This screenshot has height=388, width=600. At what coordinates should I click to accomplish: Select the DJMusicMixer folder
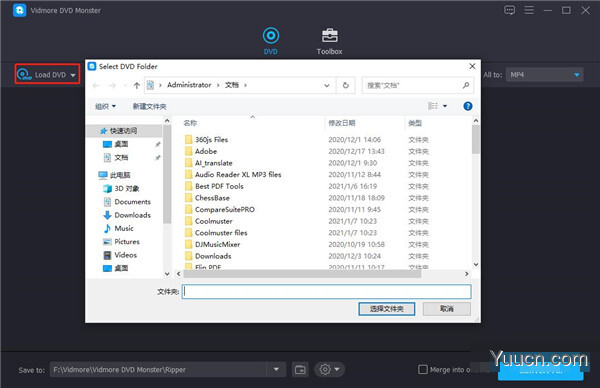pos(217,244)
